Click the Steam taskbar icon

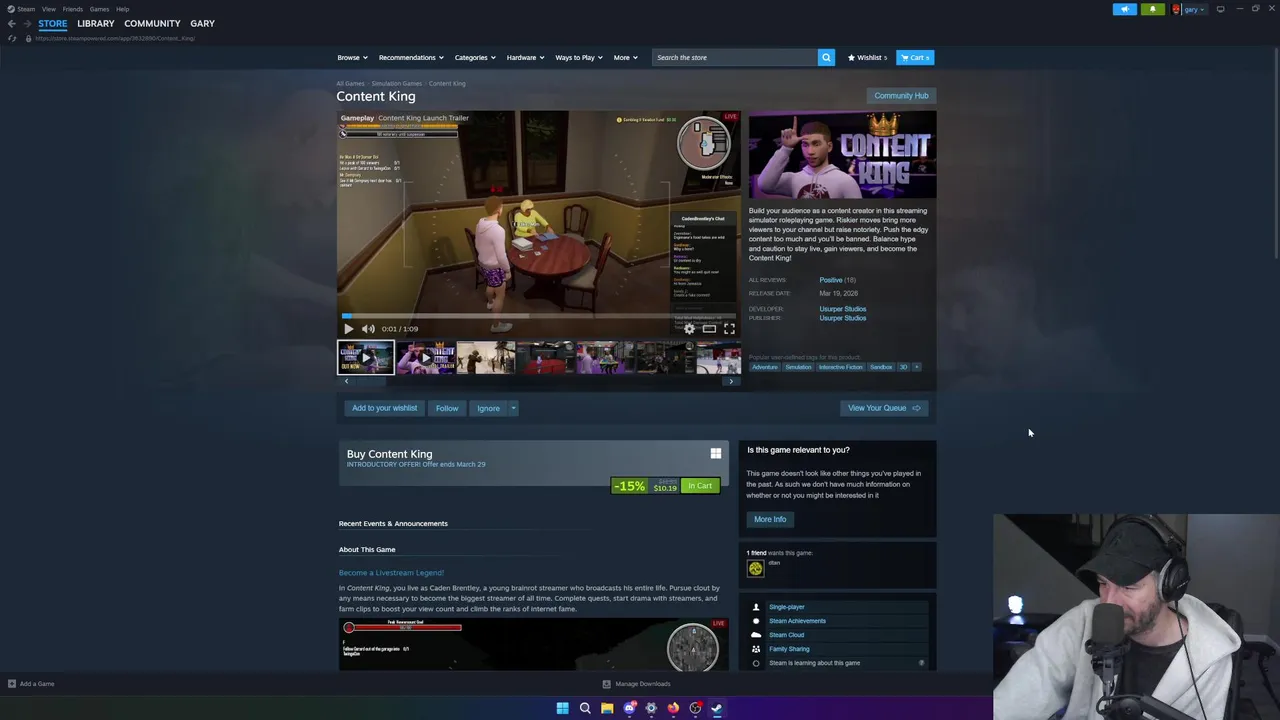717,708
